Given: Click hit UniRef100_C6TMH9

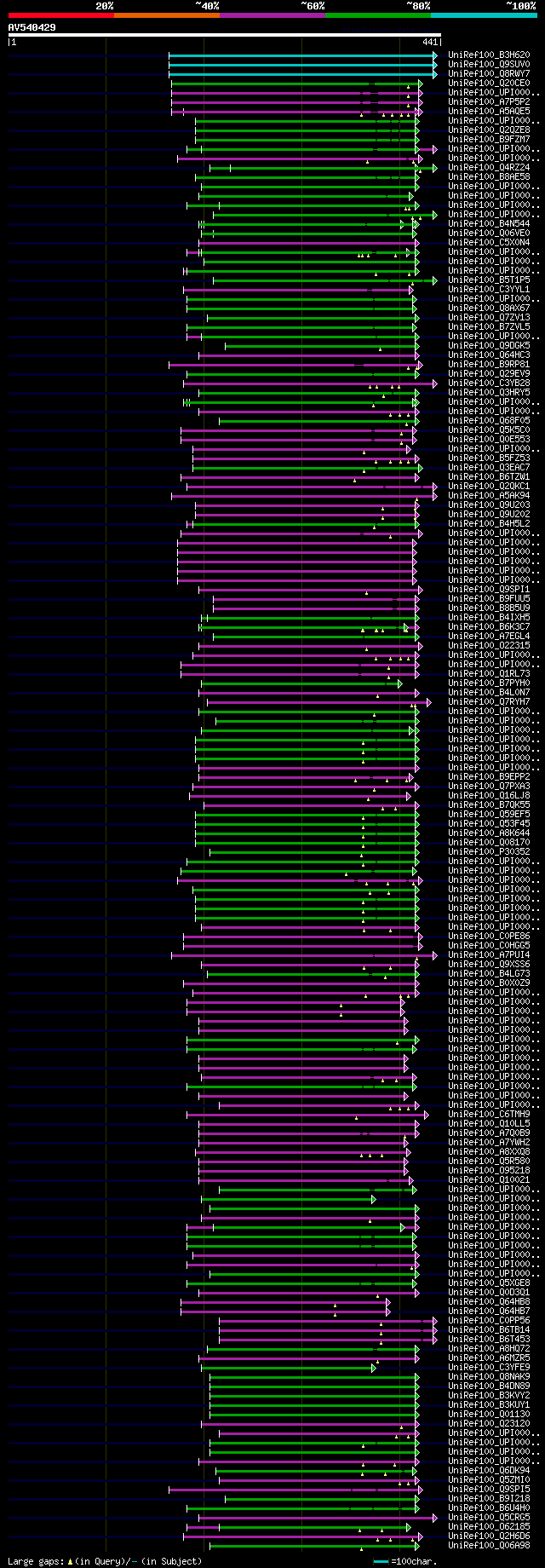Looking at the screenshot, I should coord(489,1115).
